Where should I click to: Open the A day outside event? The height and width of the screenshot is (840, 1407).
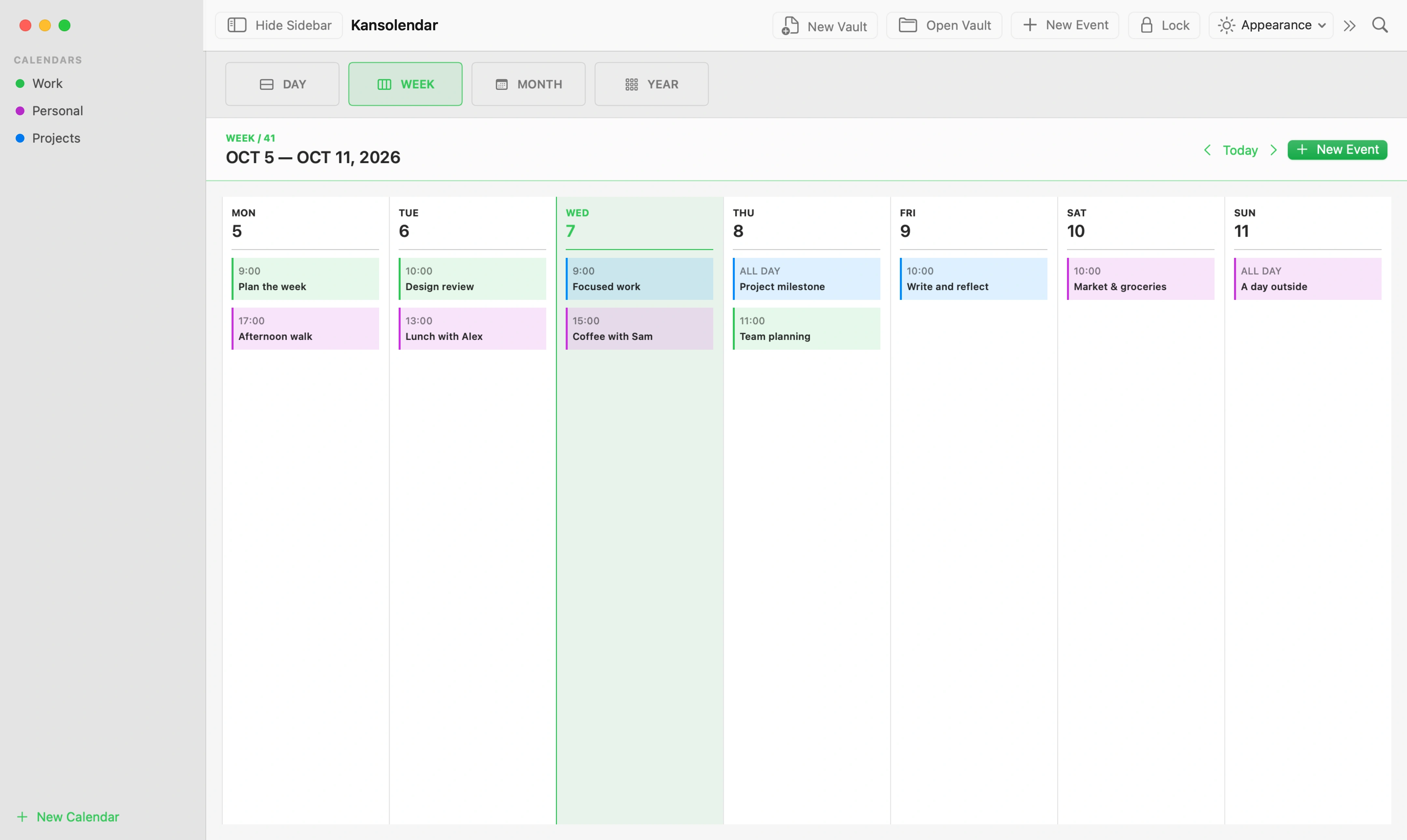pos(1307,278)
